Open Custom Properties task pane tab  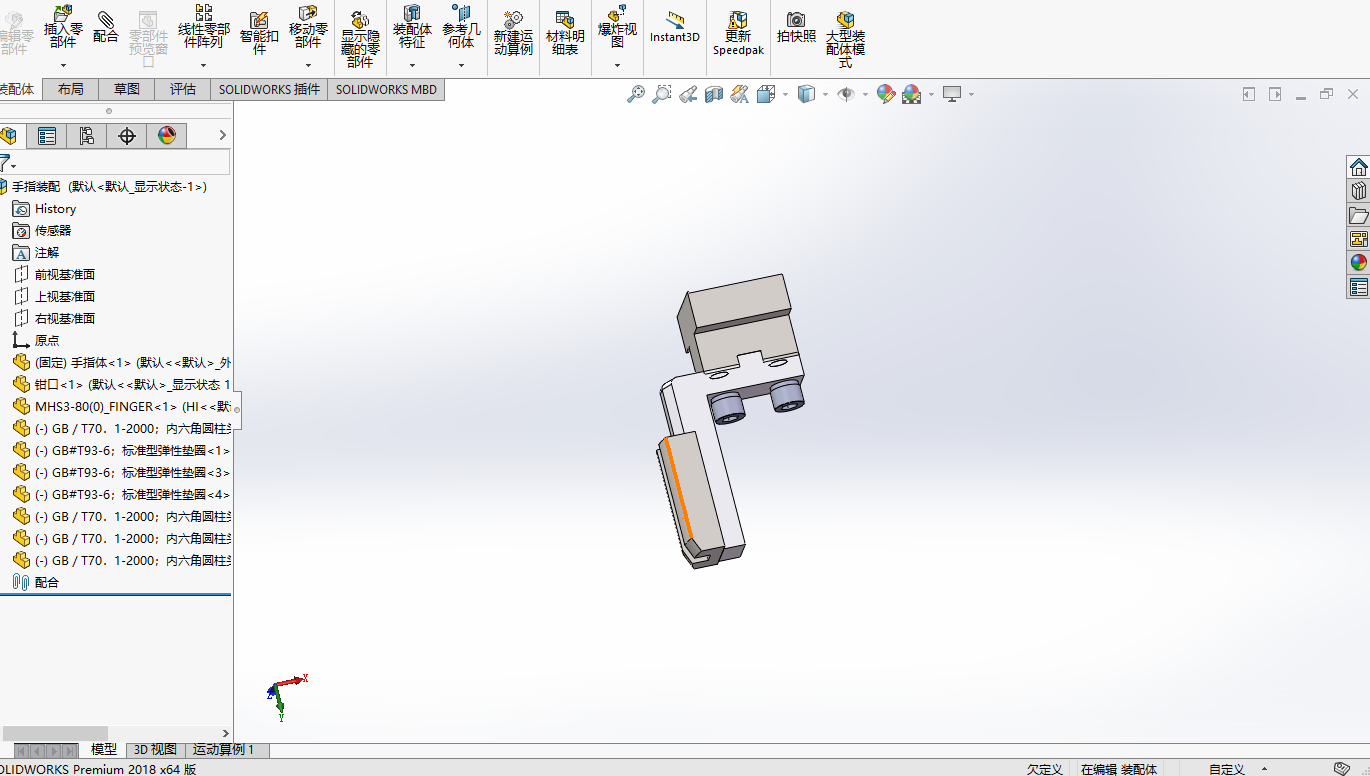pyautogui.click(x=1358, y=288)
